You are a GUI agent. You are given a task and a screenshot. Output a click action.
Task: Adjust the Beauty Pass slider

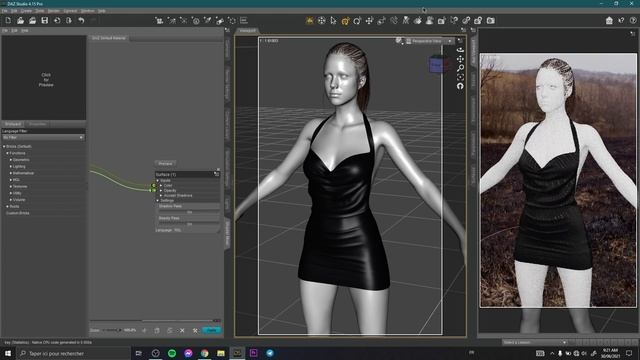point(189,224)
